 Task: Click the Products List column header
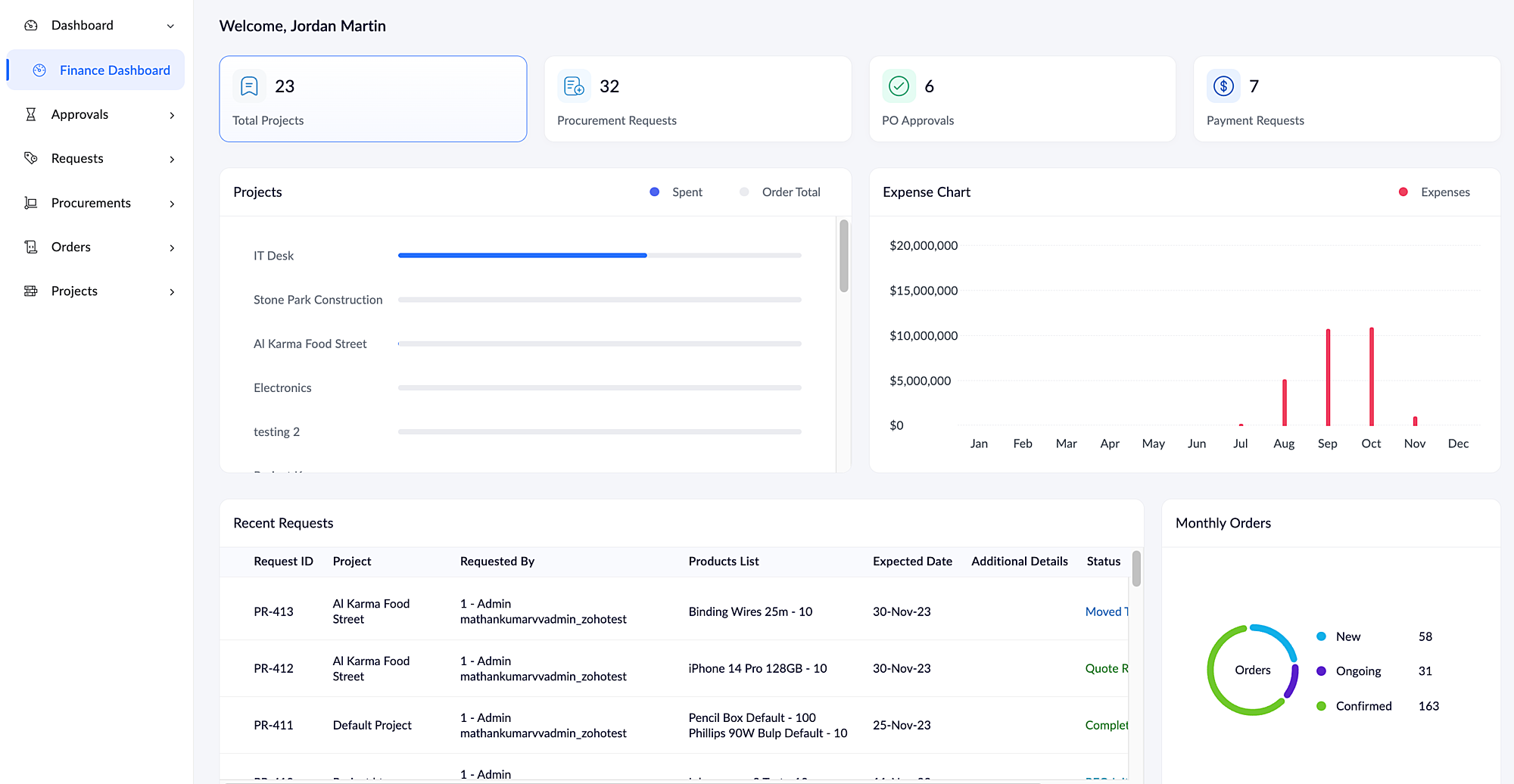pos(724,562)
